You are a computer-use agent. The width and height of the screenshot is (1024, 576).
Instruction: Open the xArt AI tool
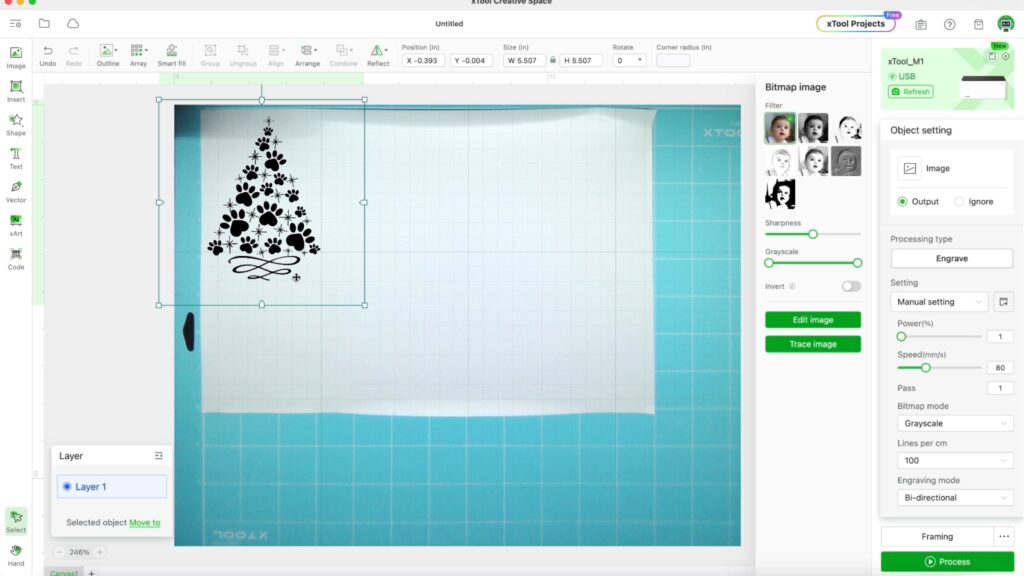[x=16, y=225]
